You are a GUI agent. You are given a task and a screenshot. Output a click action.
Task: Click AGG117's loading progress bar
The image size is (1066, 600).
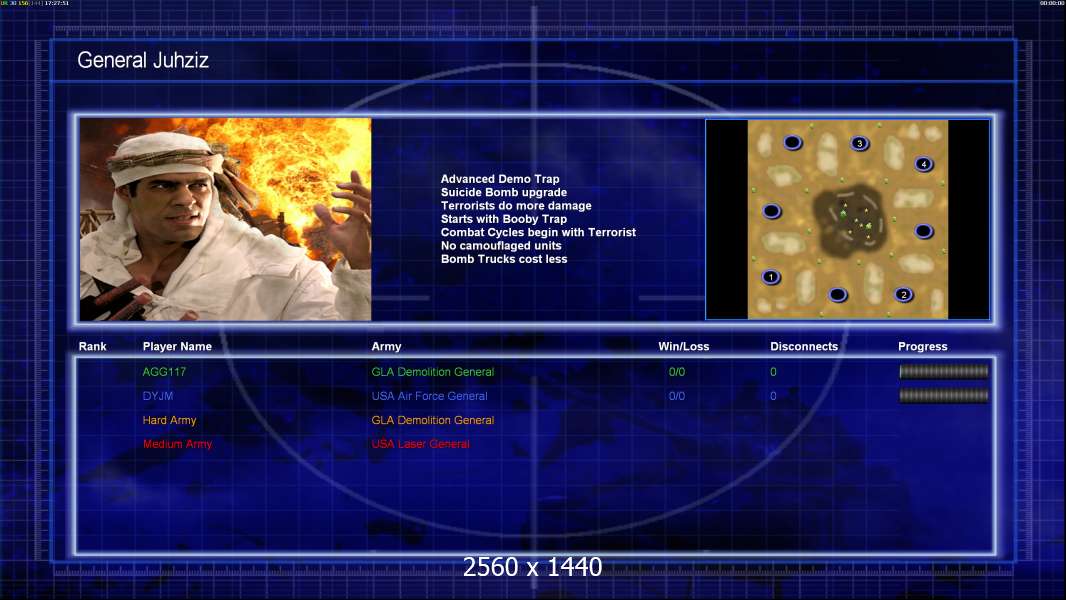(x=943, y=372)
